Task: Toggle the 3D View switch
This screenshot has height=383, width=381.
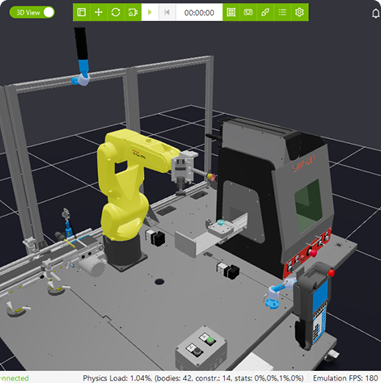Action: click(32, 12)
